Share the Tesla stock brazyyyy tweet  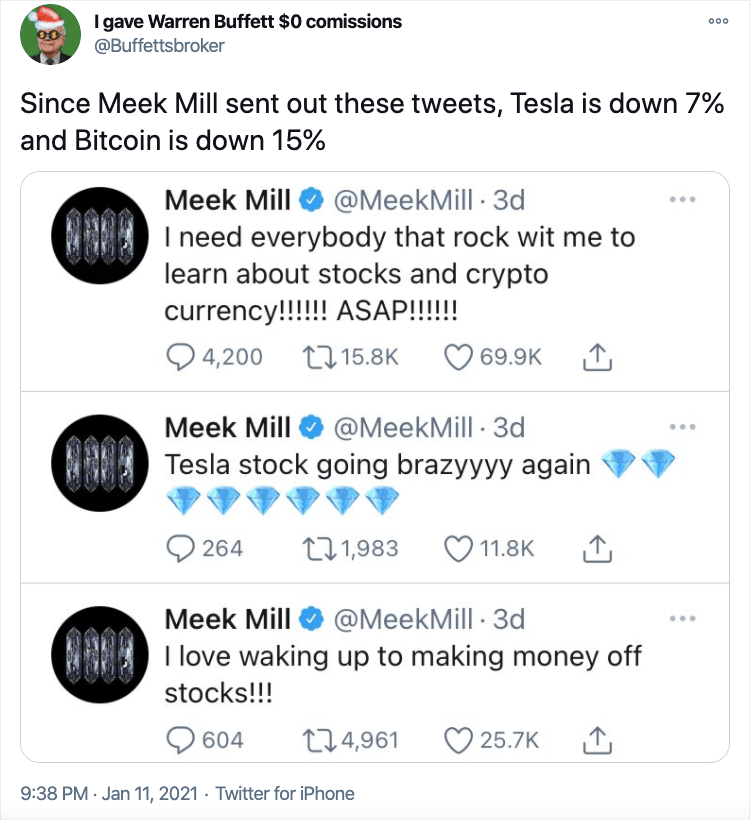[597, 547]
